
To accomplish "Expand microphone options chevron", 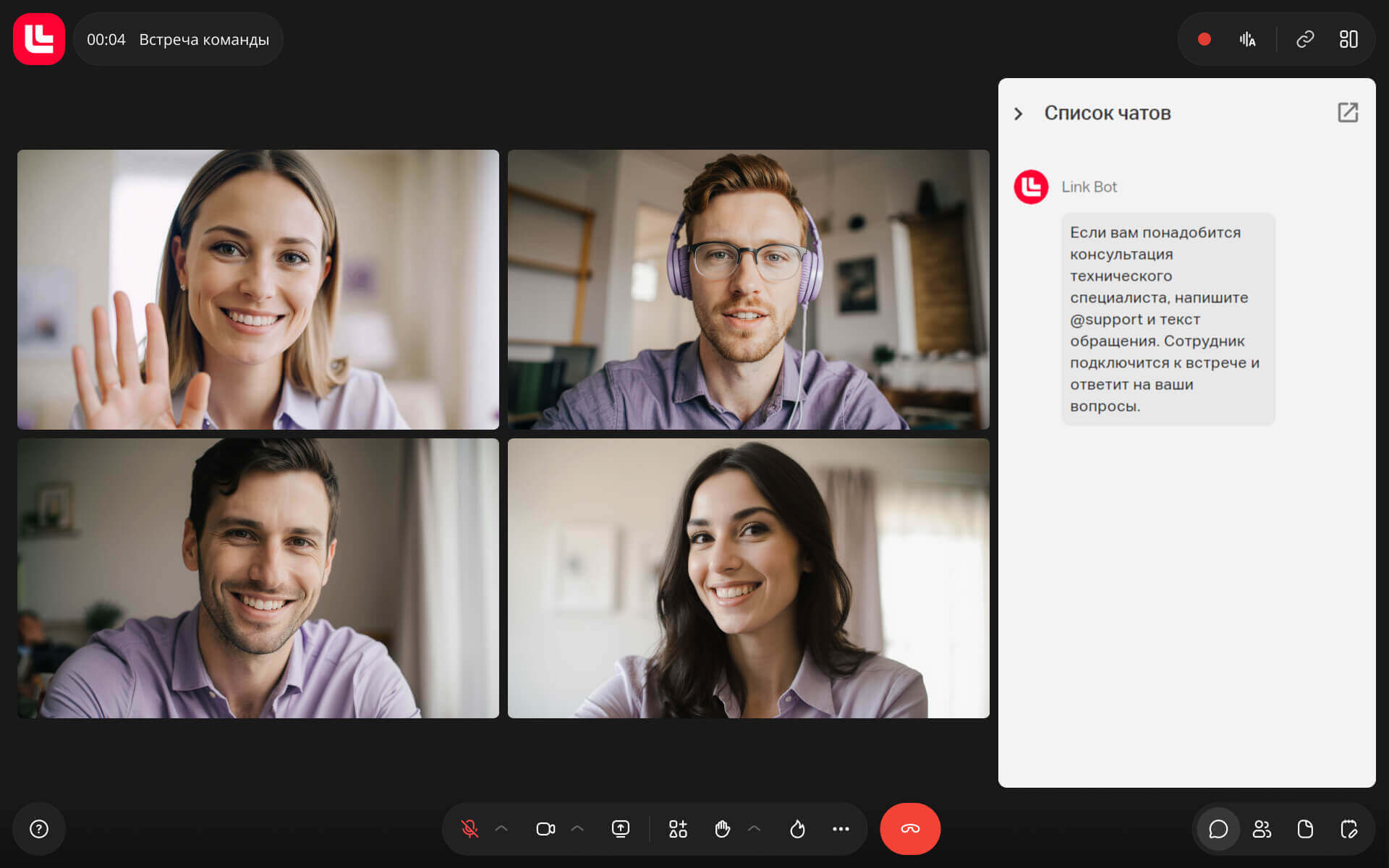I will pyautogui.click(x=501, y=829).
